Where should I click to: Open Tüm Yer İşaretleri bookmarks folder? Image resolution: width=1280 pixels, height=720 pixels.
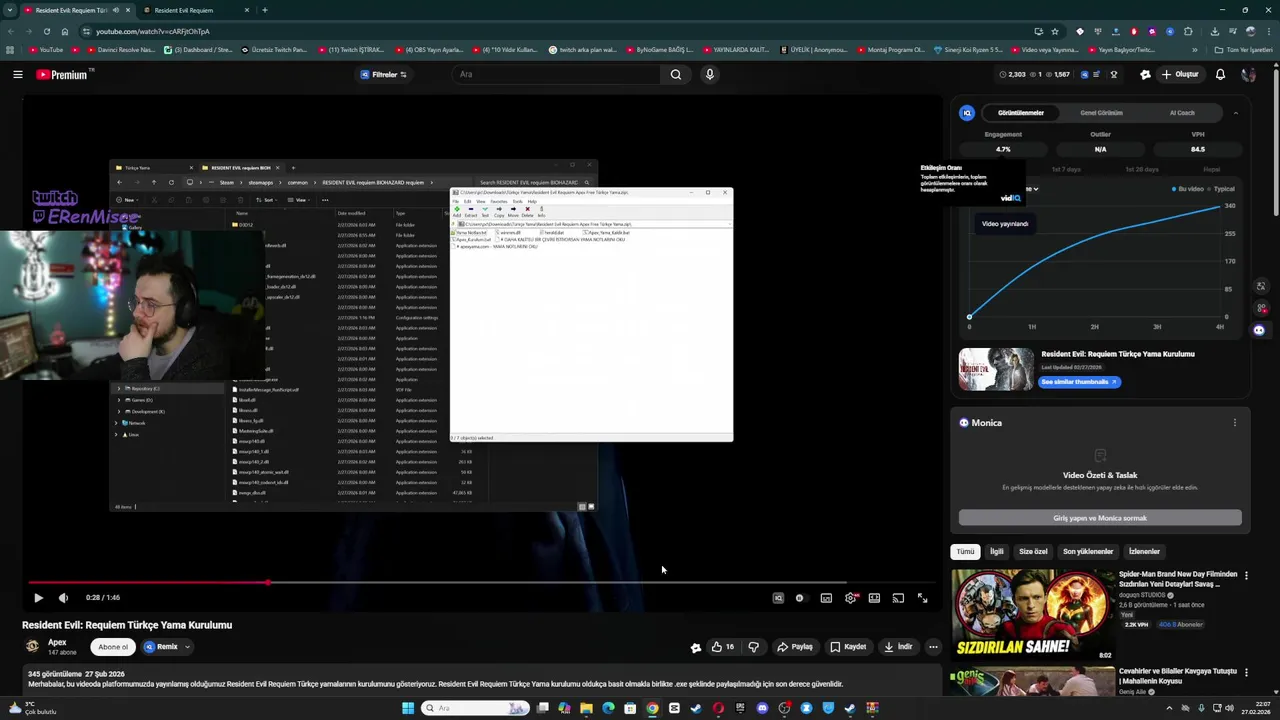pyautogui.click(x=1243, y=50)
